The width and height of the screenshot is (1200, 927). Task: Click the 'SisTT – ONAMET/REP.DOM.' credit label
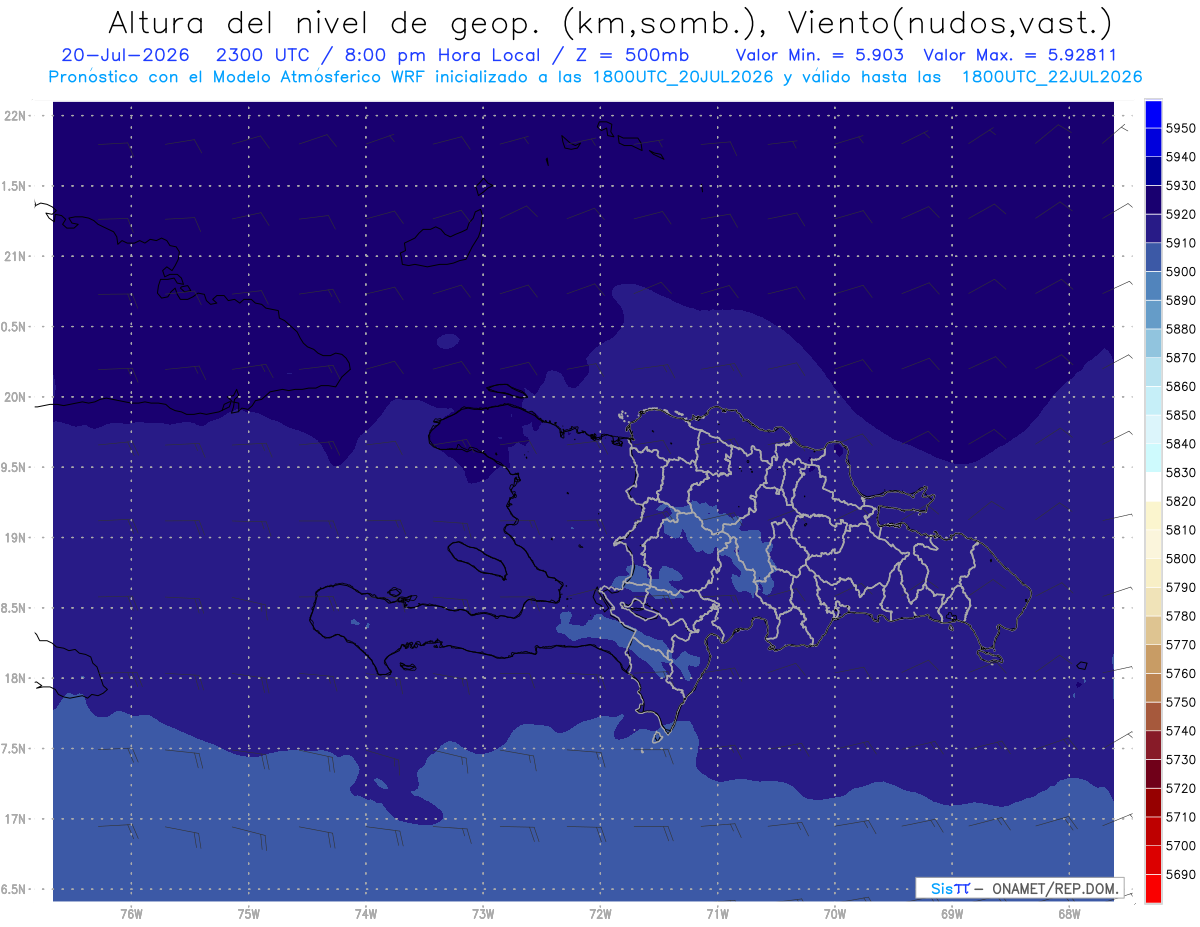click(1020, 888)
